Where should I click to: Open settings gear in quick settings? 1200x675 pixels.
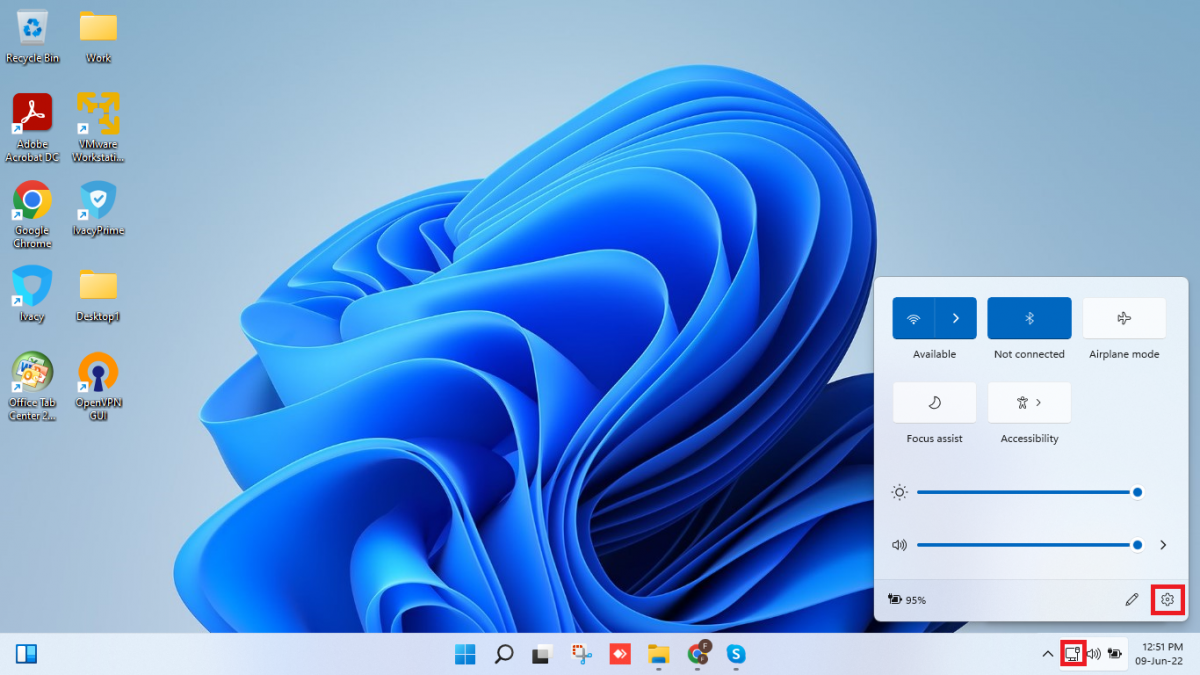1167,599
